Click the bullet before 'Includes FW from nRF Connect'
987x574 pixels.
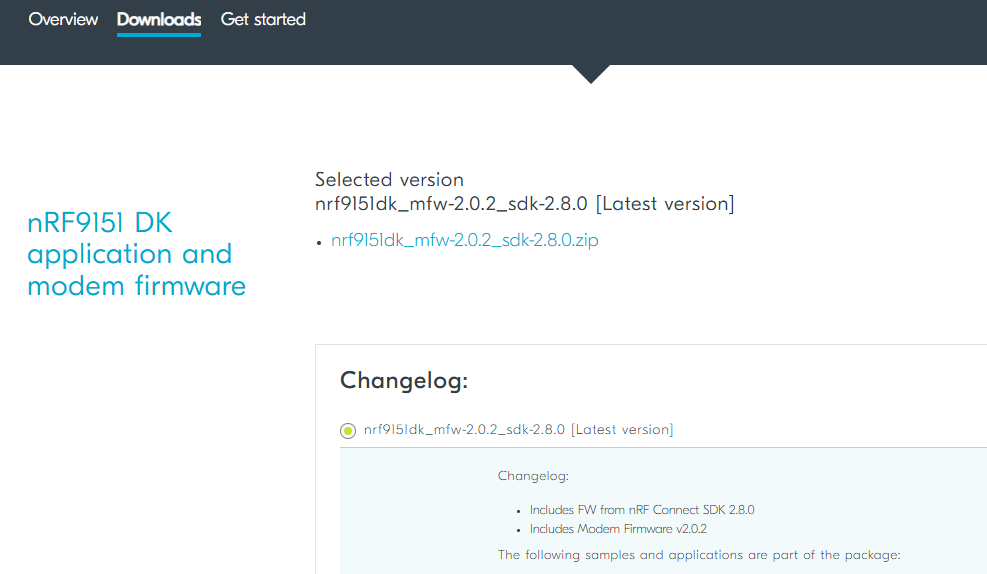[519, 511]
